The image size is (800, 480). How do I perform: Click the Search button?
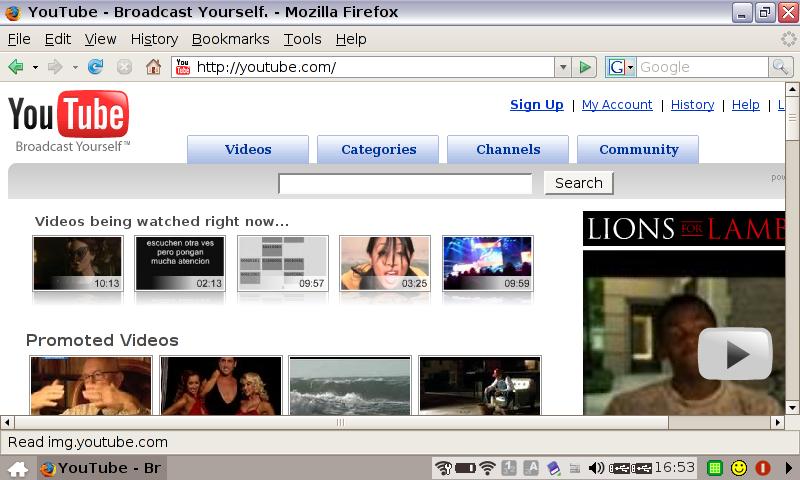[x=579, y=183]
